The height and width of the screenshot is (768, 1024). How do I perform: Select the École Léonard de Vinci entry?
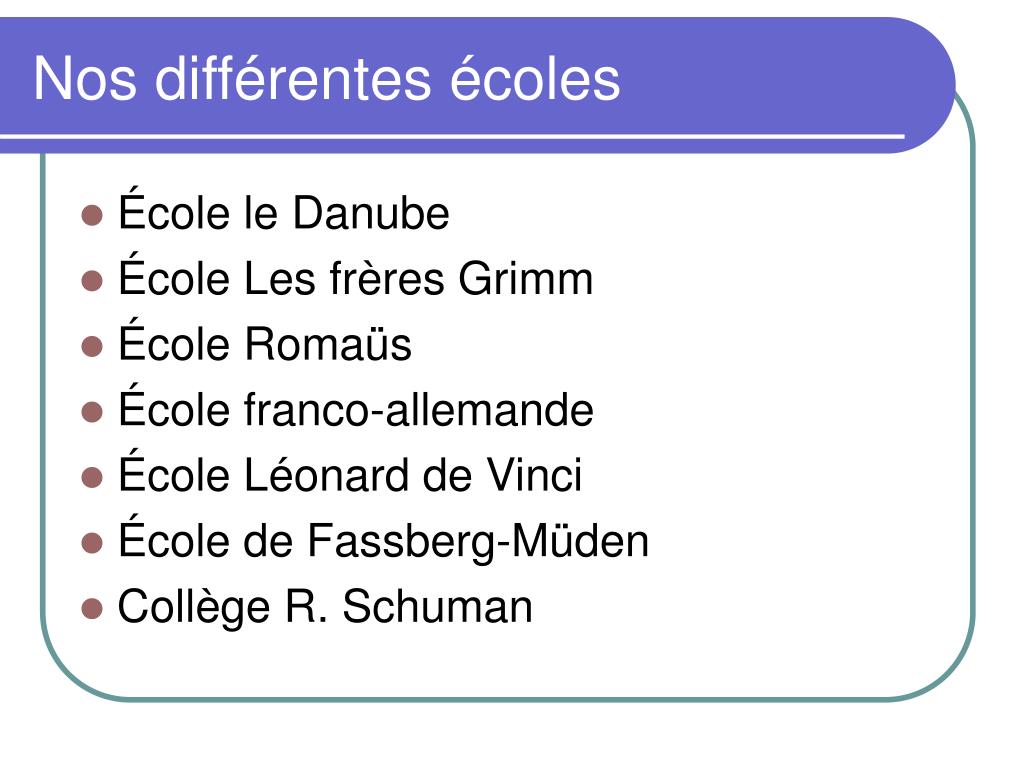[x=349, y=471]
